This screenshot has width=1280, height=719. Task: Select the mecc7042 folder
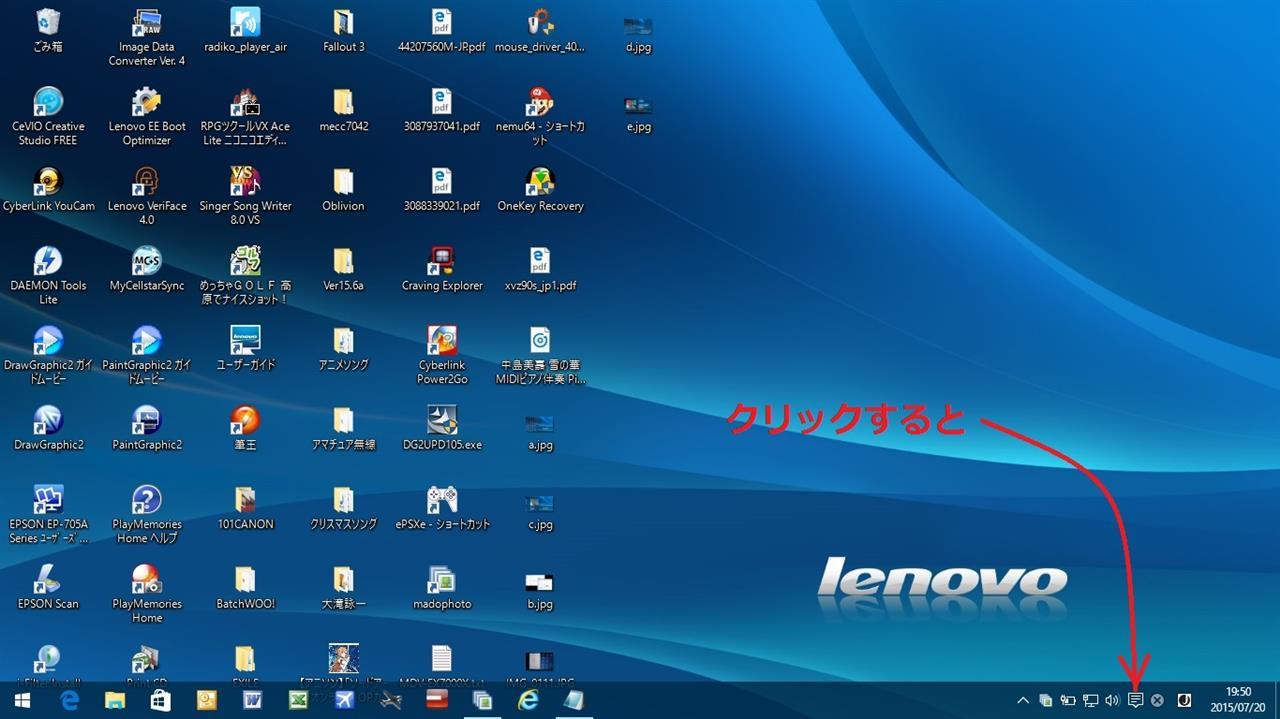343,110
